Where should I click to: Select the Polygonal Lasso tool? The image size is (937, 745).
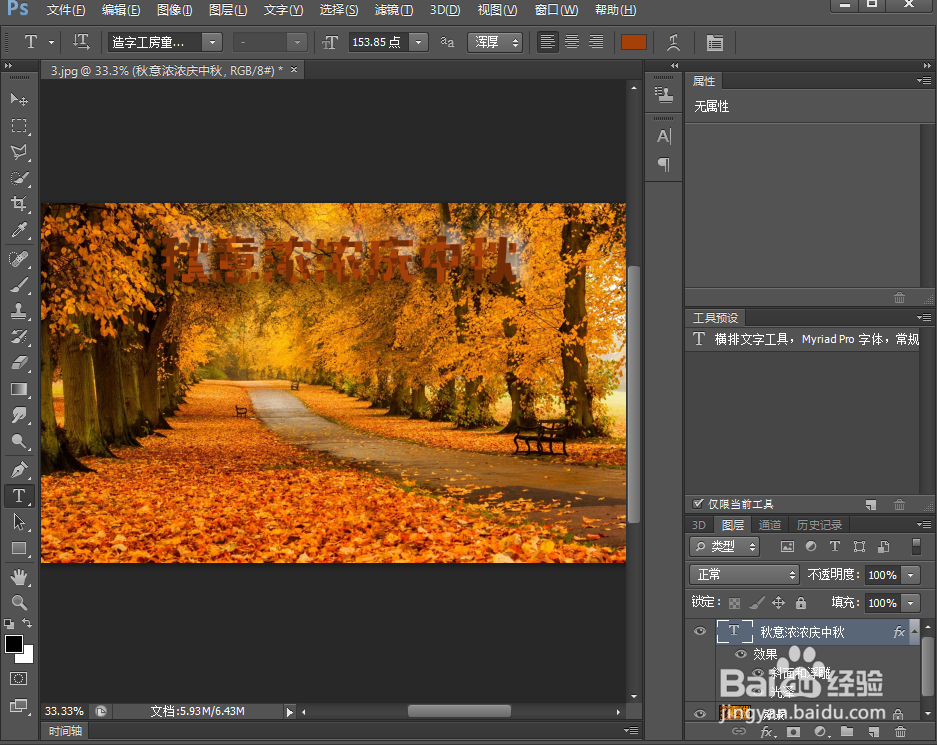(x=19, y=152)
